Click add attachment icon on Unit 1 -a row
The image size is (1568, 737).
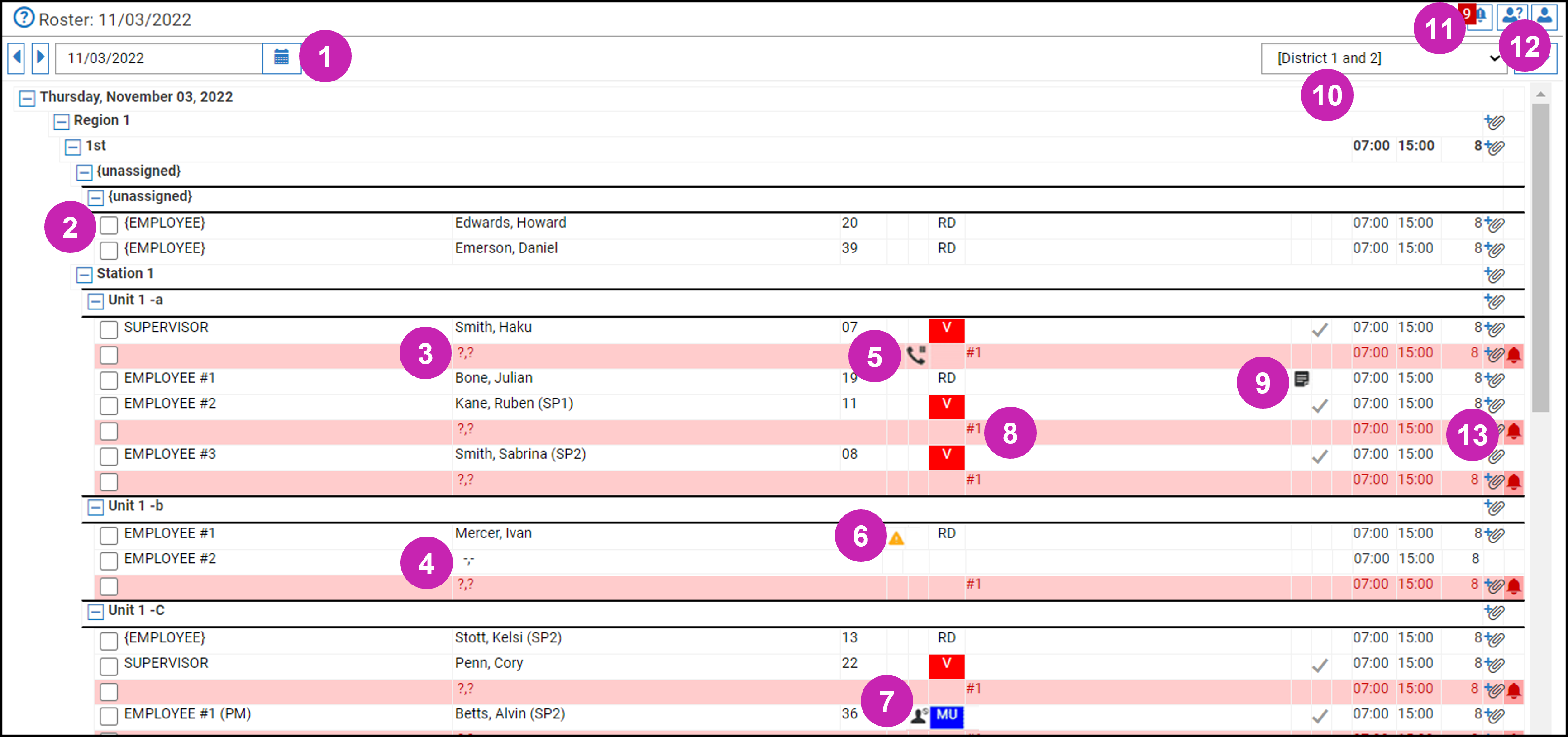[1494, 301]
